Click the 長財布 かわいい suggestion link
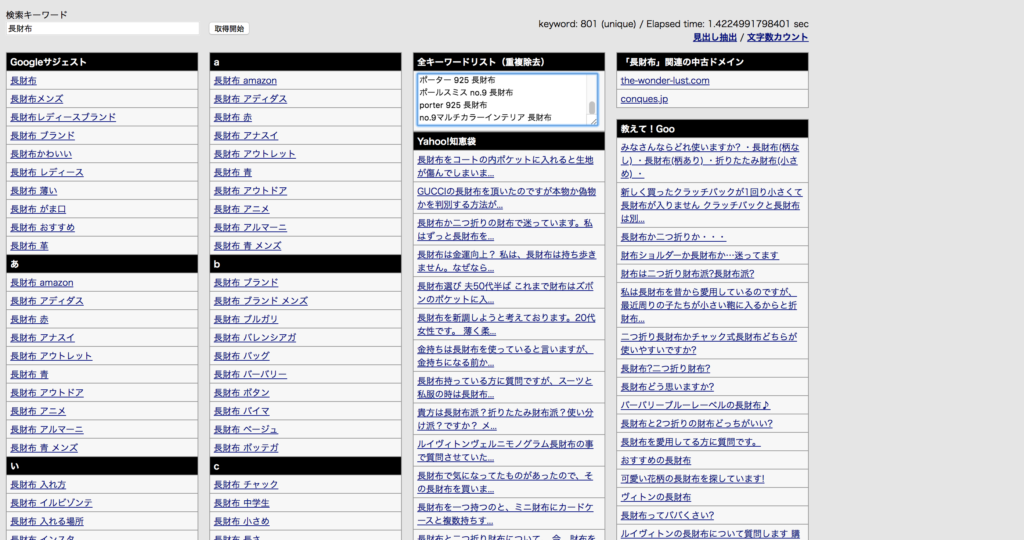This screenshot has height=540, width=1024. pos(41,154)
